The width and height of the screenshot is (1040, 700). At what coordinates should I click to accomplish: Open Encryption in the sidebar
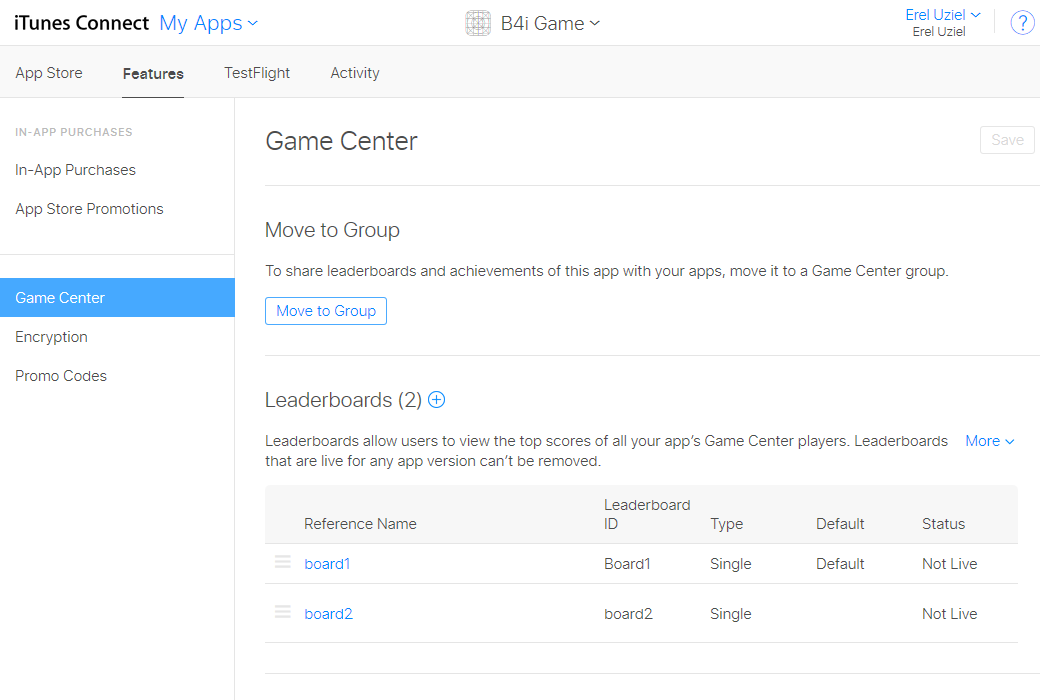pyautogui.click(x=52, y=337)
